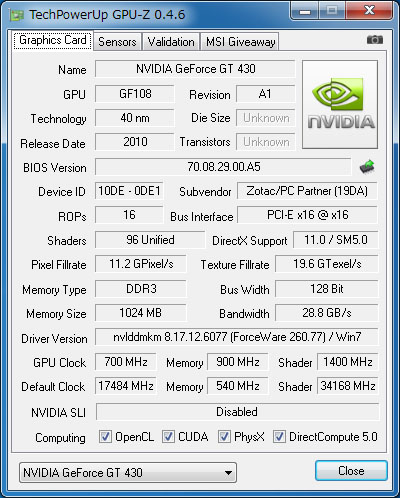Click the BIOS save chip icon
This screenshot has width=400, height=498.
pos(367,167)
